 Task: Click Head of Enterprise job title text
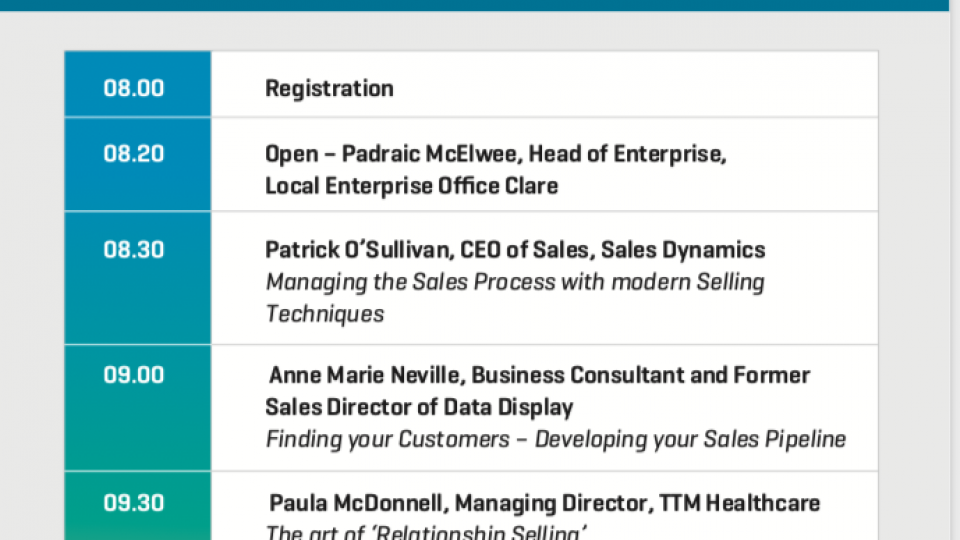[x=627, y=154]
